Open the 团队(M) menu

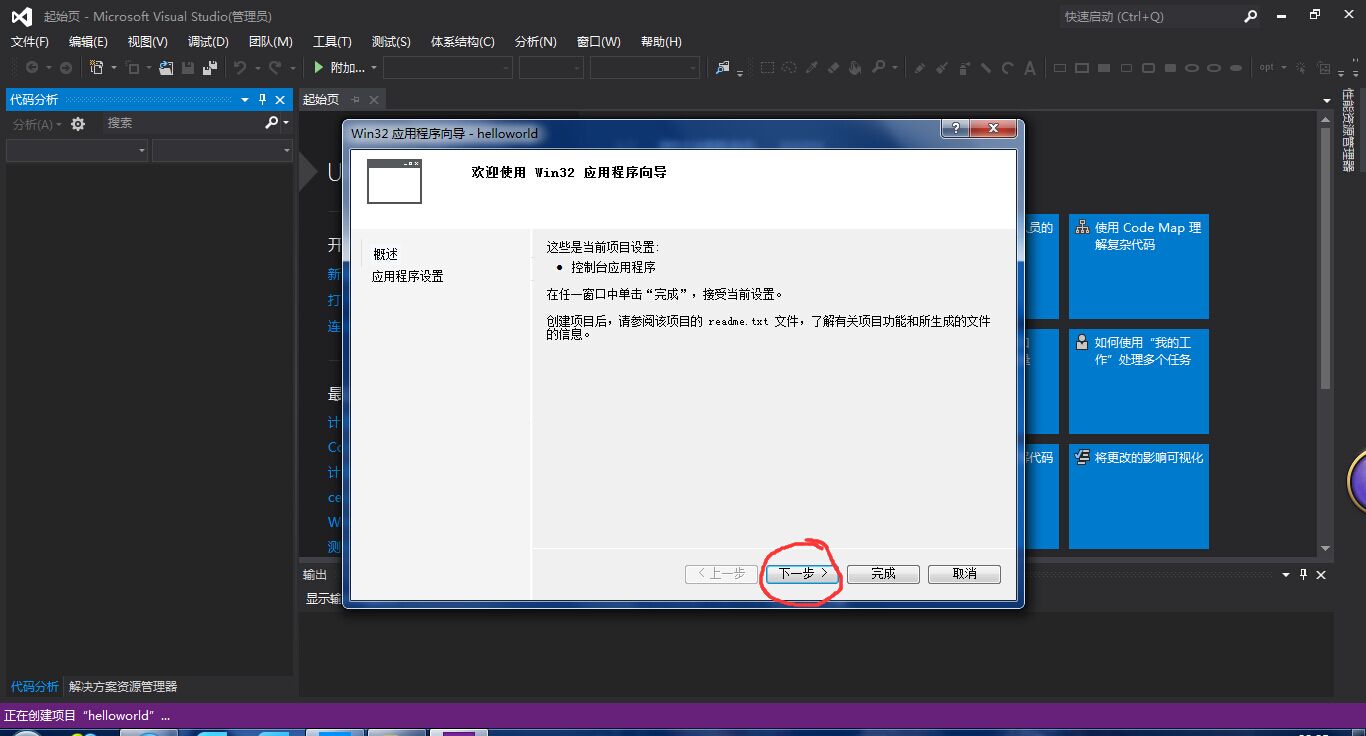coord(270,41)
